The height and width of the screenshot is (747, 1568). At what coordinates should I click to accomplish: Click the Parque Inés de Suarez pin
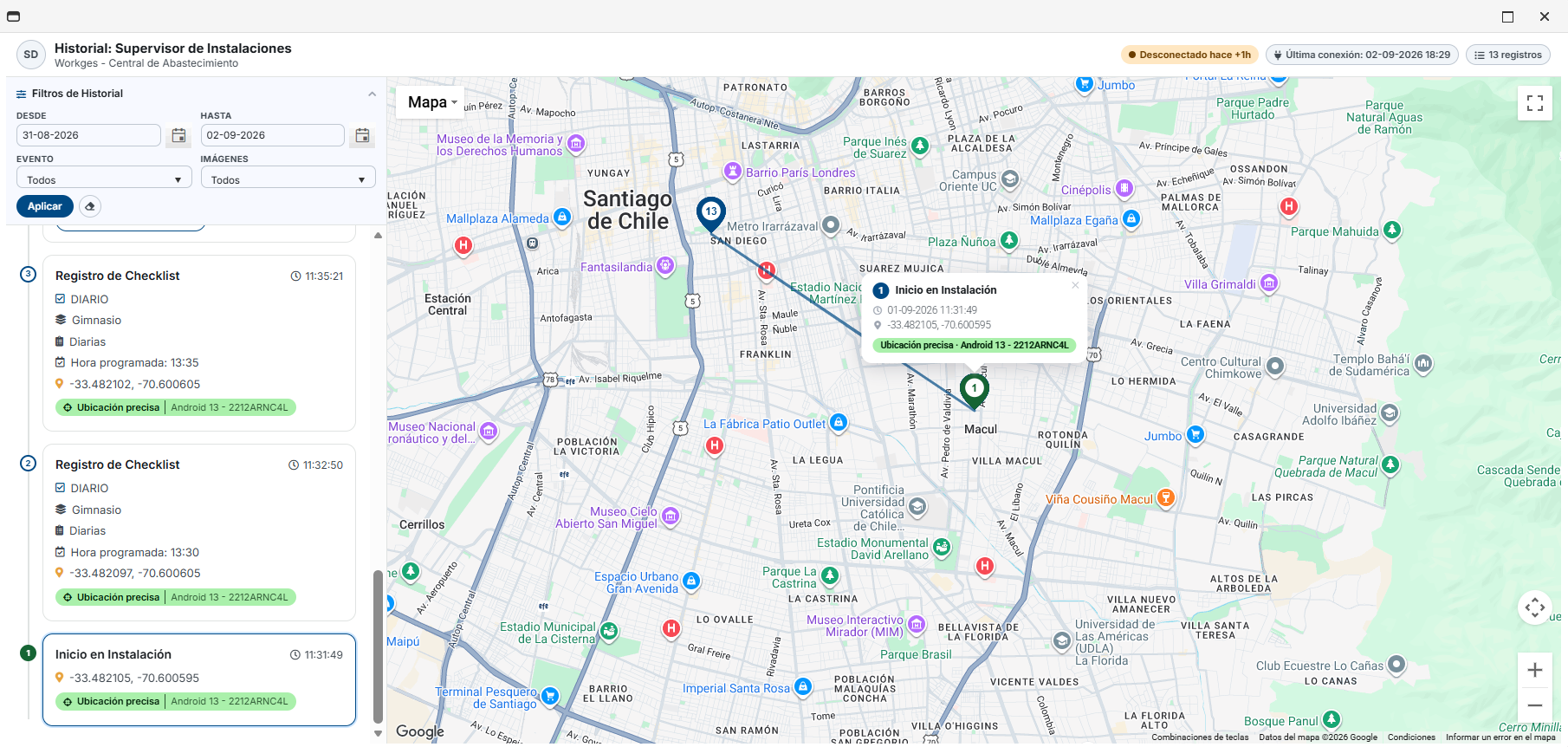[920, 146]
